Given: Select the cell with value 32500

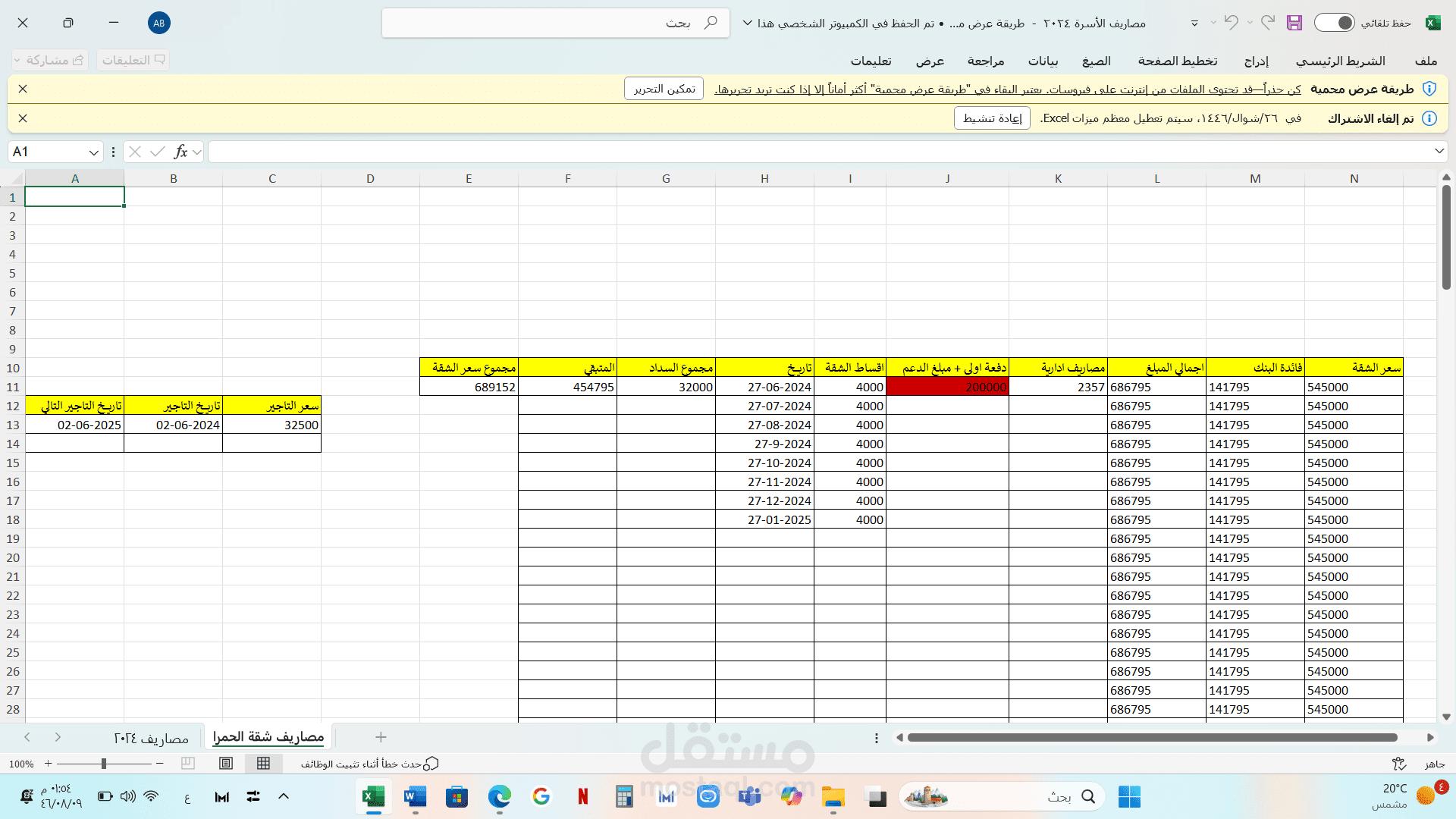Looking at the screenshot, I should pos(271,425).
